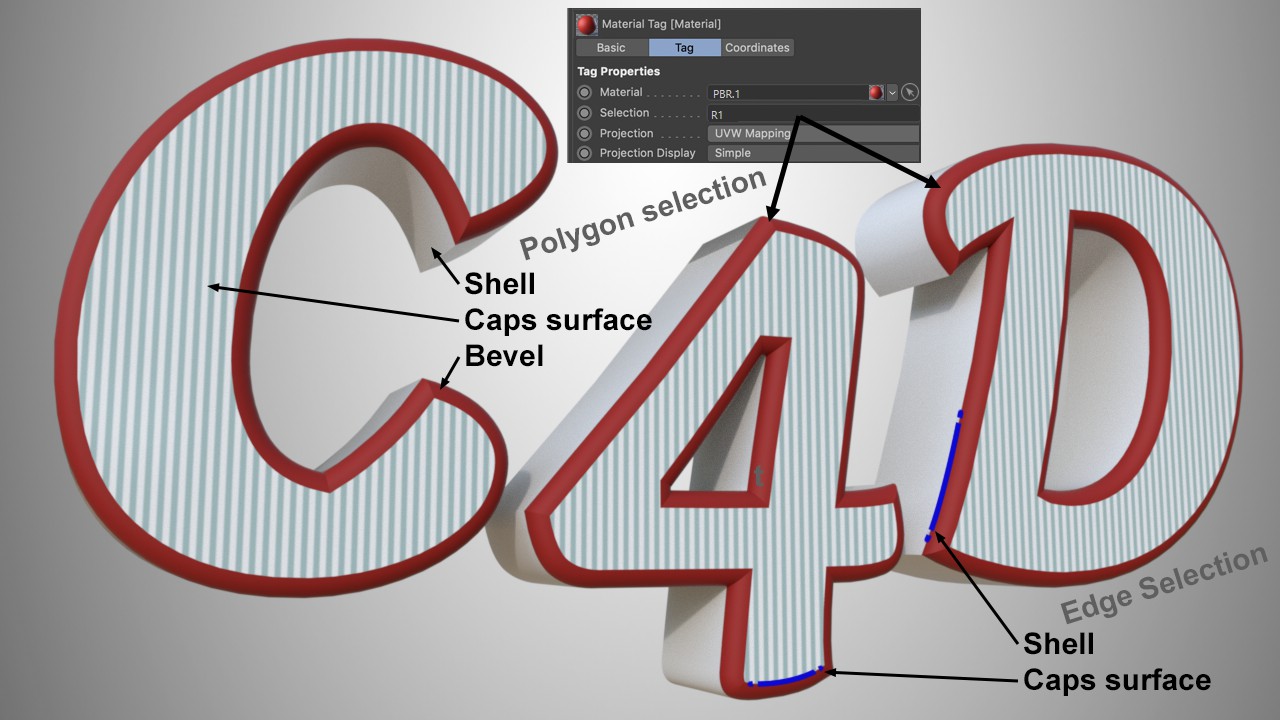Toggle the keyframe circle beside Projection Display
Image resolution: width=1280 pixels, height=720 pixels.
click(x=585, y=153)
